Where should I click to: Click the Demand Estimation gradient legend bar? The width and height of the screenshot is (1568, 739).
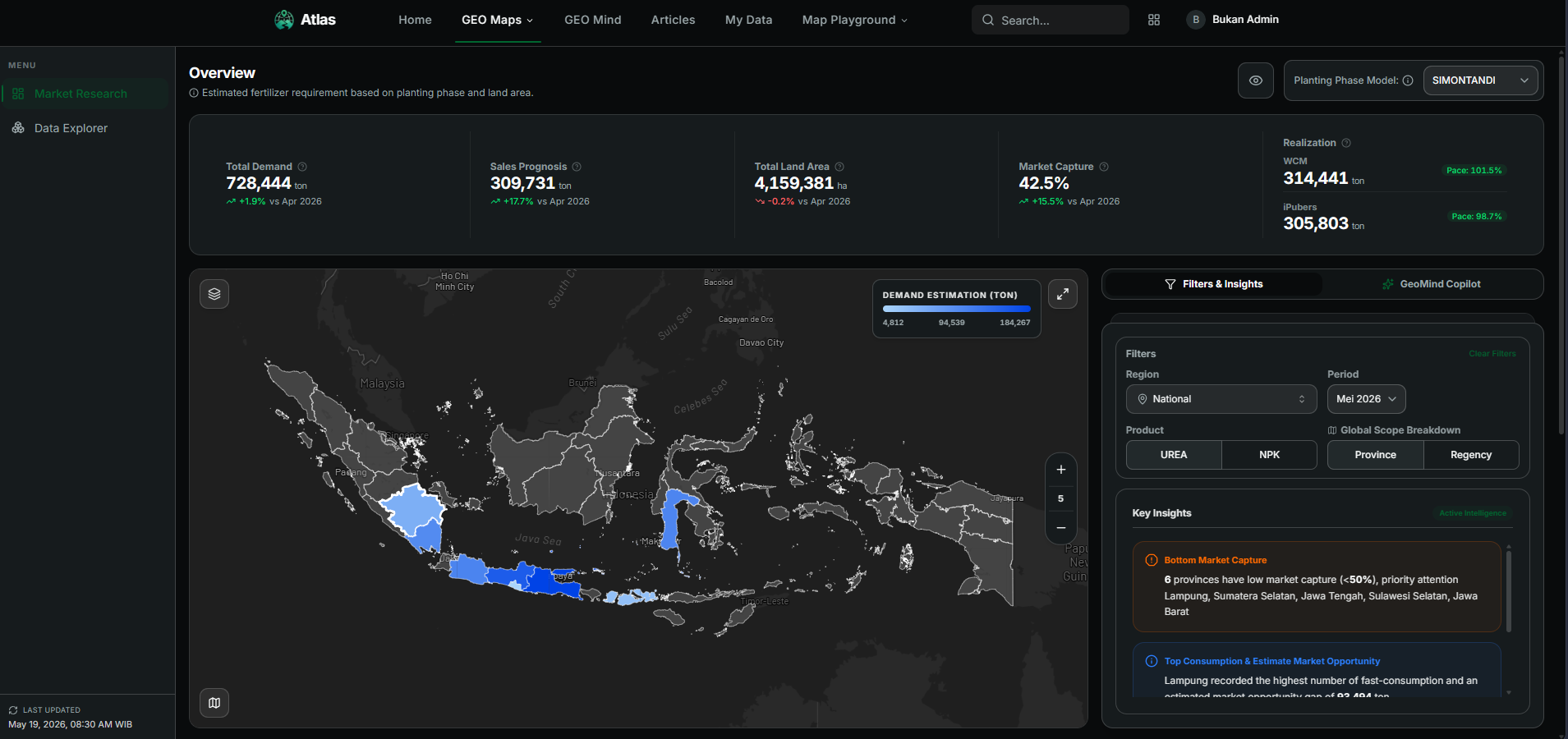pyautogui.click(x=956, y=309)
